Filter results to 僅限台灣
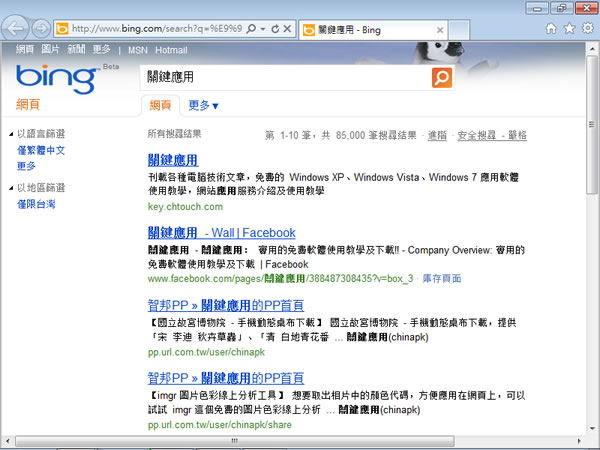The image size is (600, 450). [36, 204]
